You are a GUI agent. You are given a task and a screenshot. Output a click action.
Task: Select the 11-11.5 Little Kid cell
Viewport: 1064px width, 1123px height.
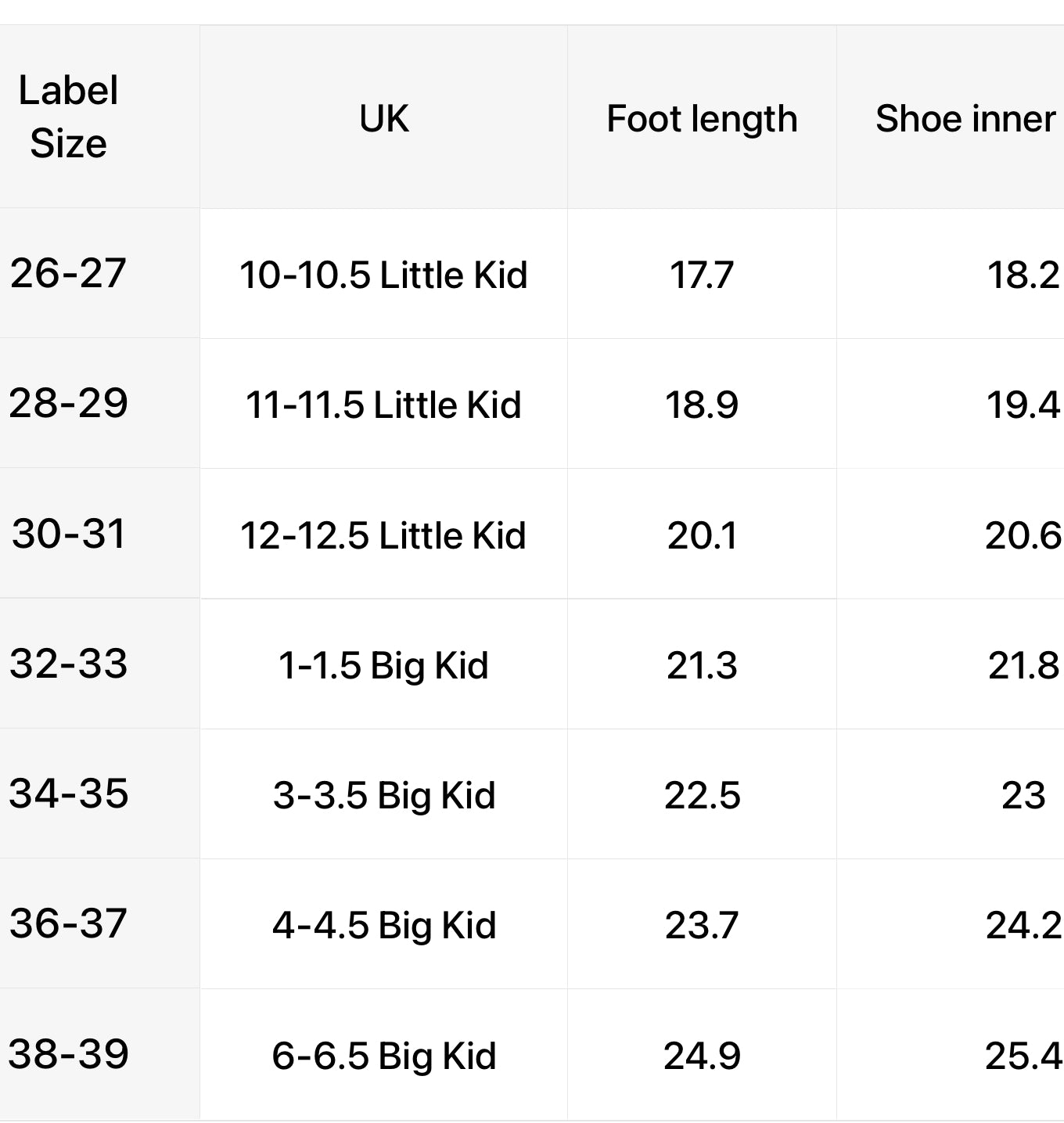coord(383,405)
